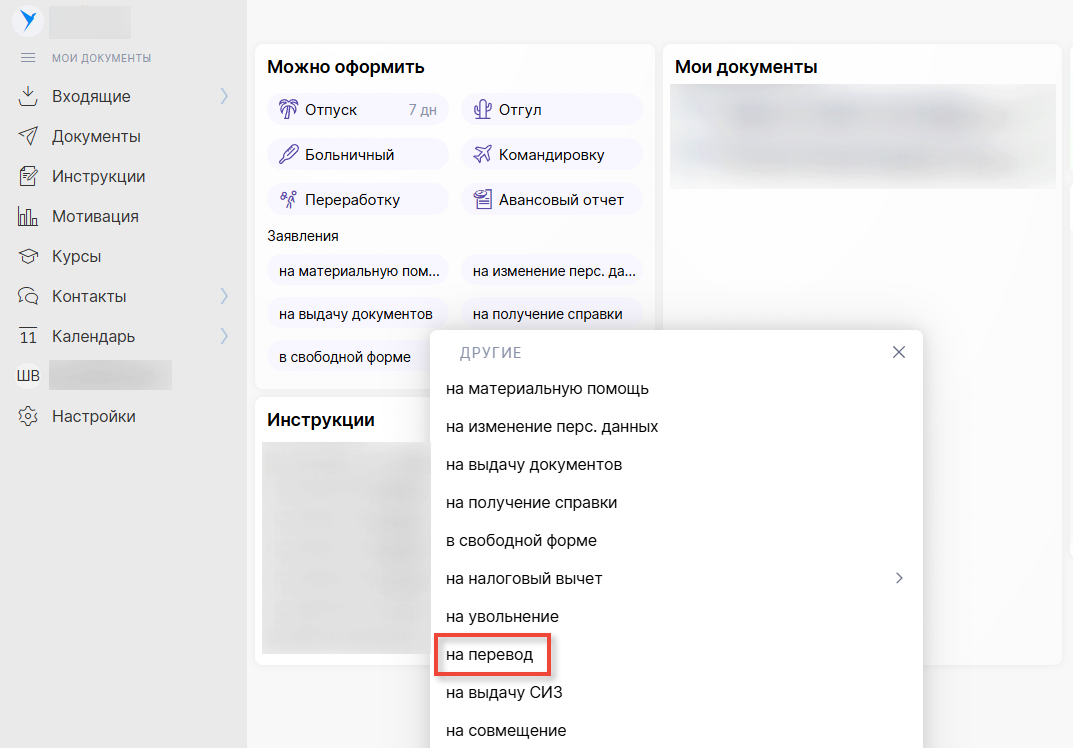Choose на увольнение from the menu
Screen dimensions: 1073x748
tap(502, 617)
